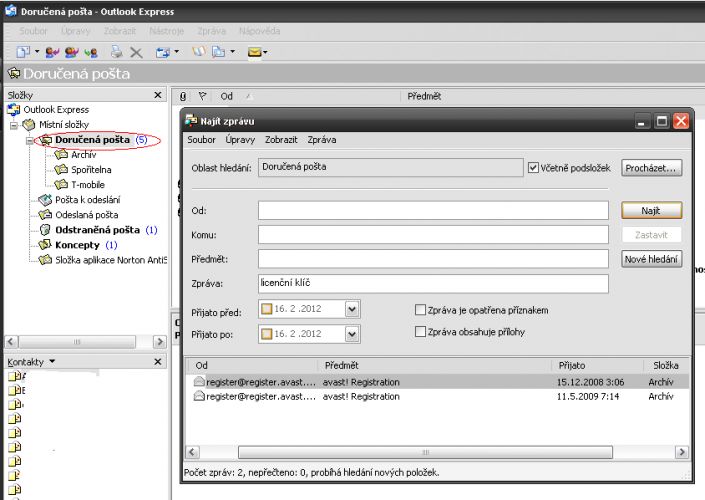
Task: Open the Create Mail dropdown arrow
Action: (37, 52)
